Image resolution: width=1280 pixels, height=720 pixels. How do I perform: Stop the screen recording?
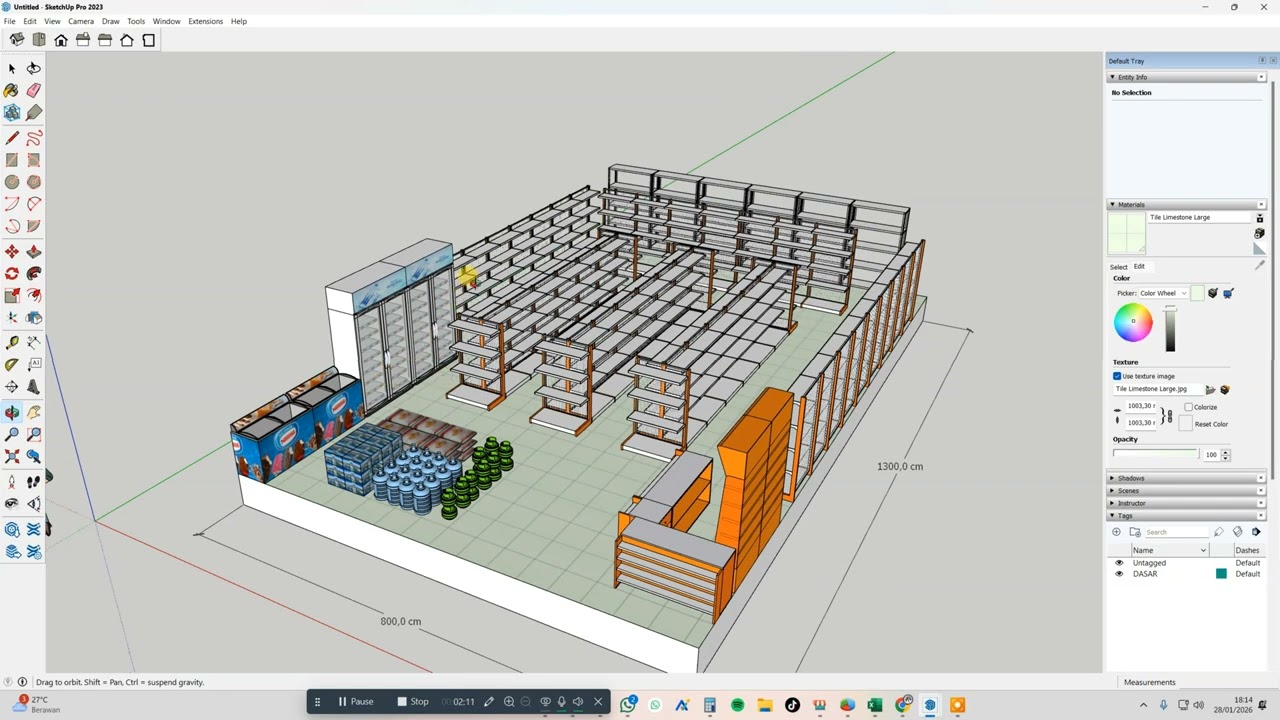click(413, 702)
